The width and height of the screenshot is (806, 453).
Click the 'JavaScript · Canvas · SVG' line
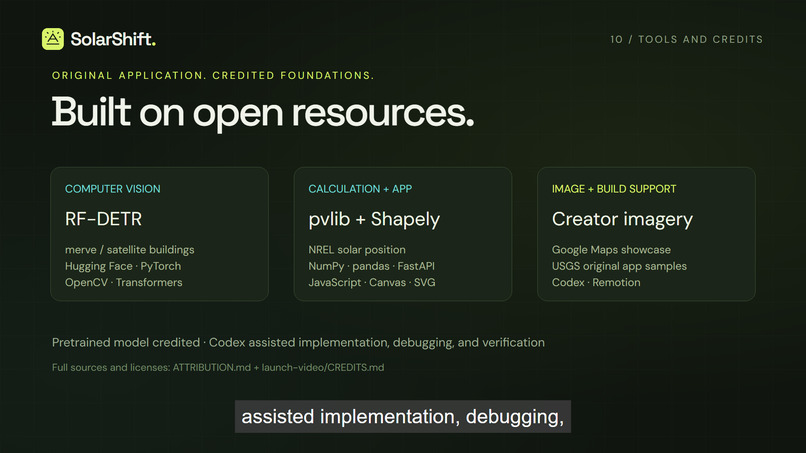click(372, 282)
